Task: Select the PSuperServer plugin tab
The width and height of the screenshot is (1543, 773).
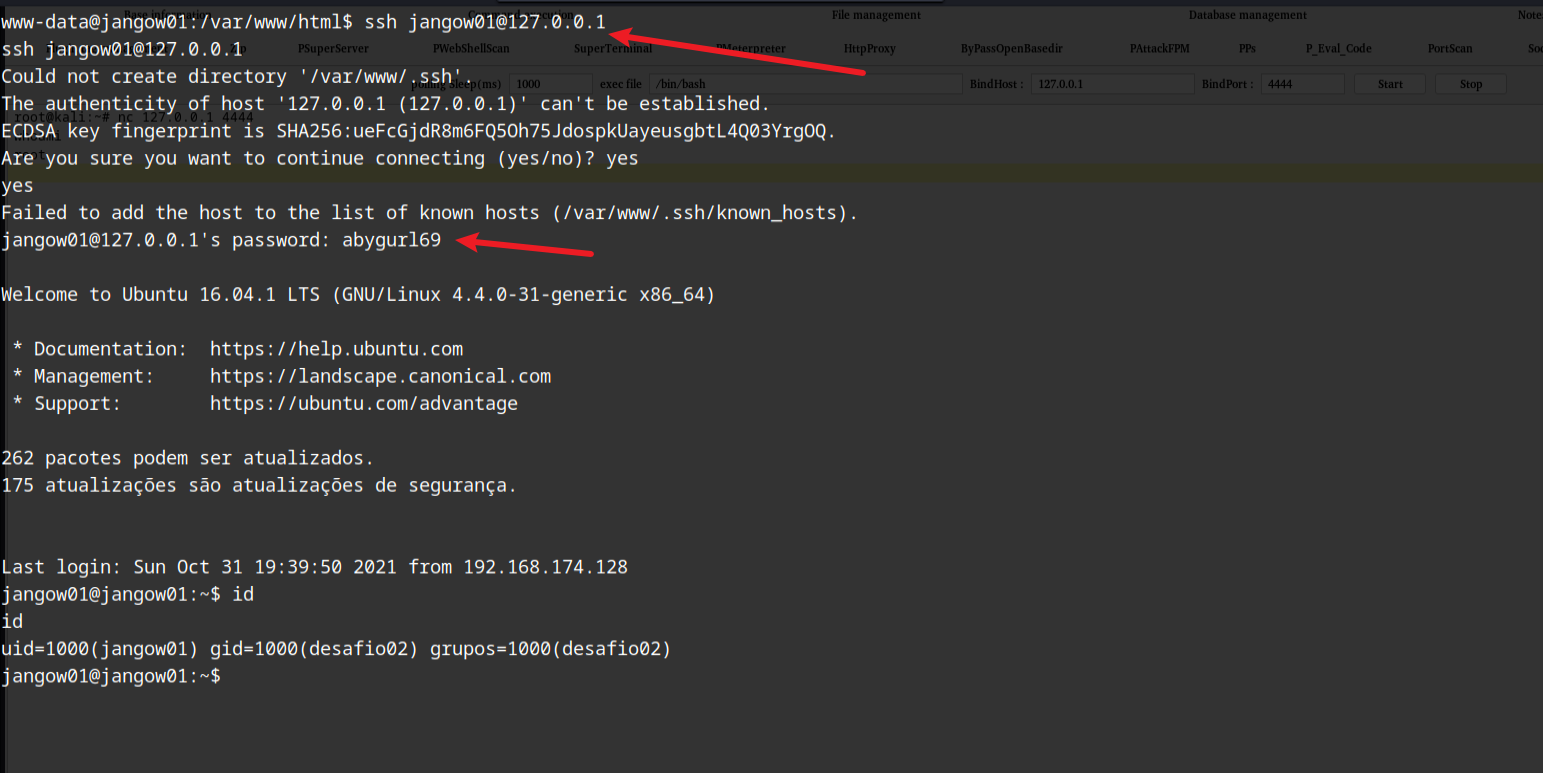Action: [333, 48]
